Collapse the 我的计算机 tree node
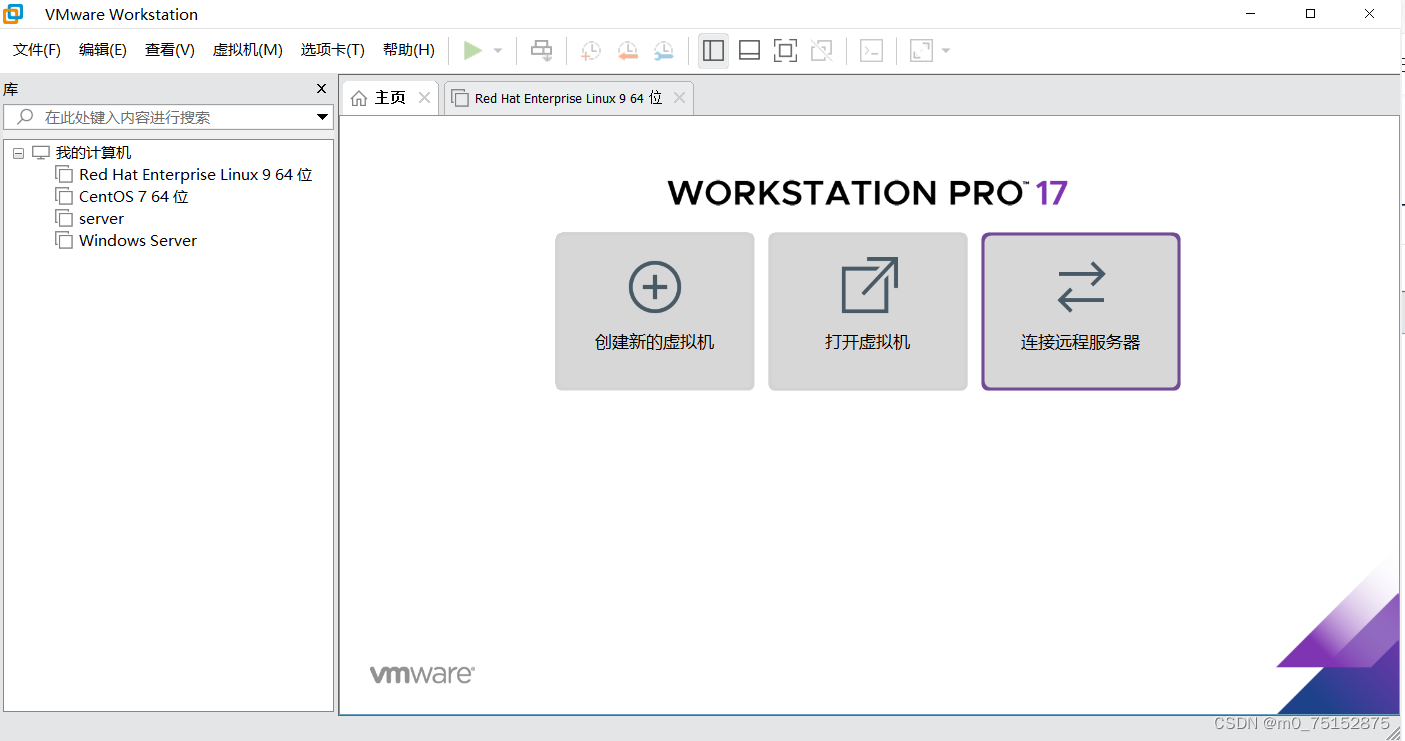1405x741 pixels. (18, 153)
